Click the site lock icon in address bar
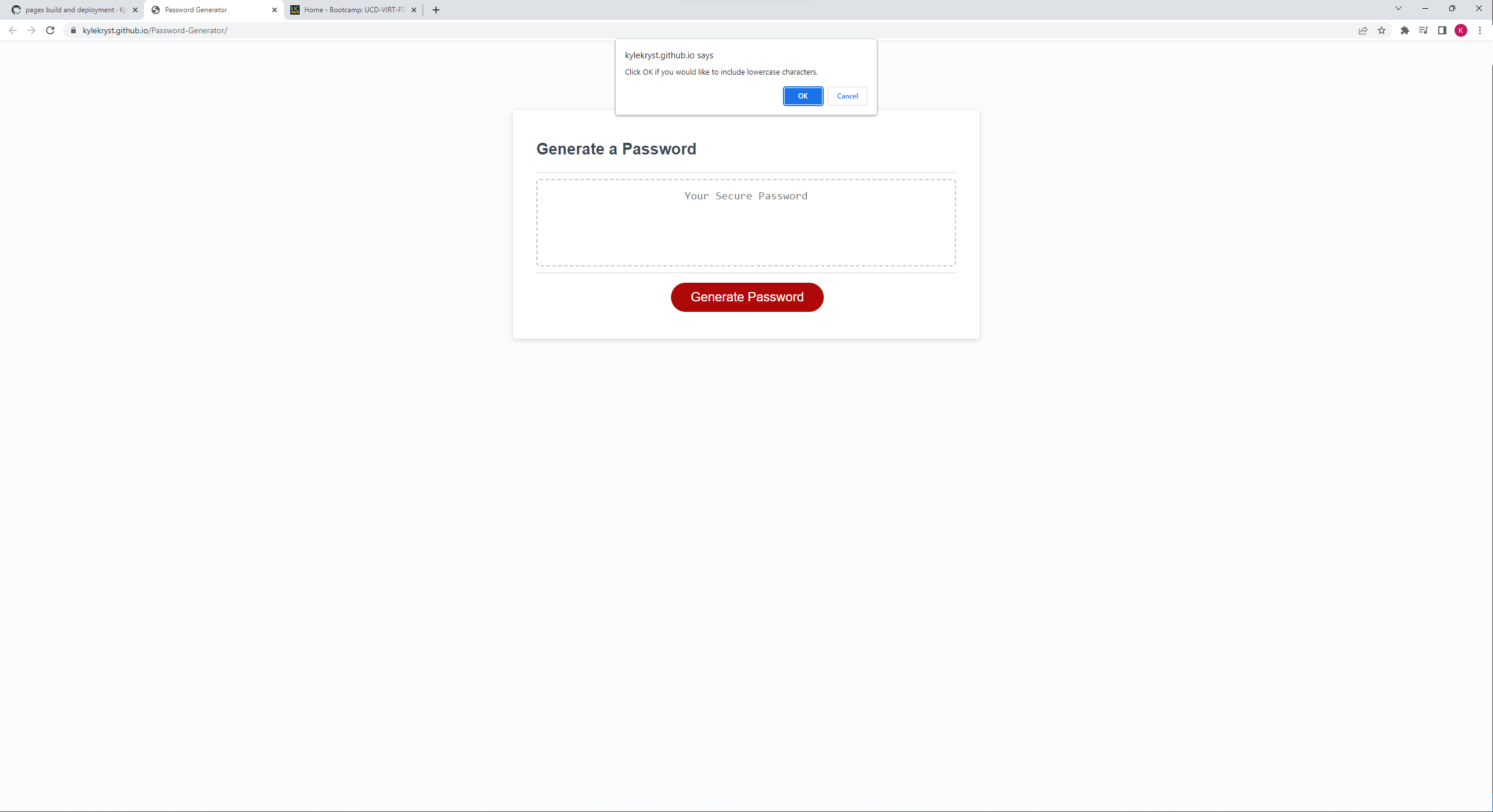This screenshot has width=1493, height=812. (x=73, y=30)
